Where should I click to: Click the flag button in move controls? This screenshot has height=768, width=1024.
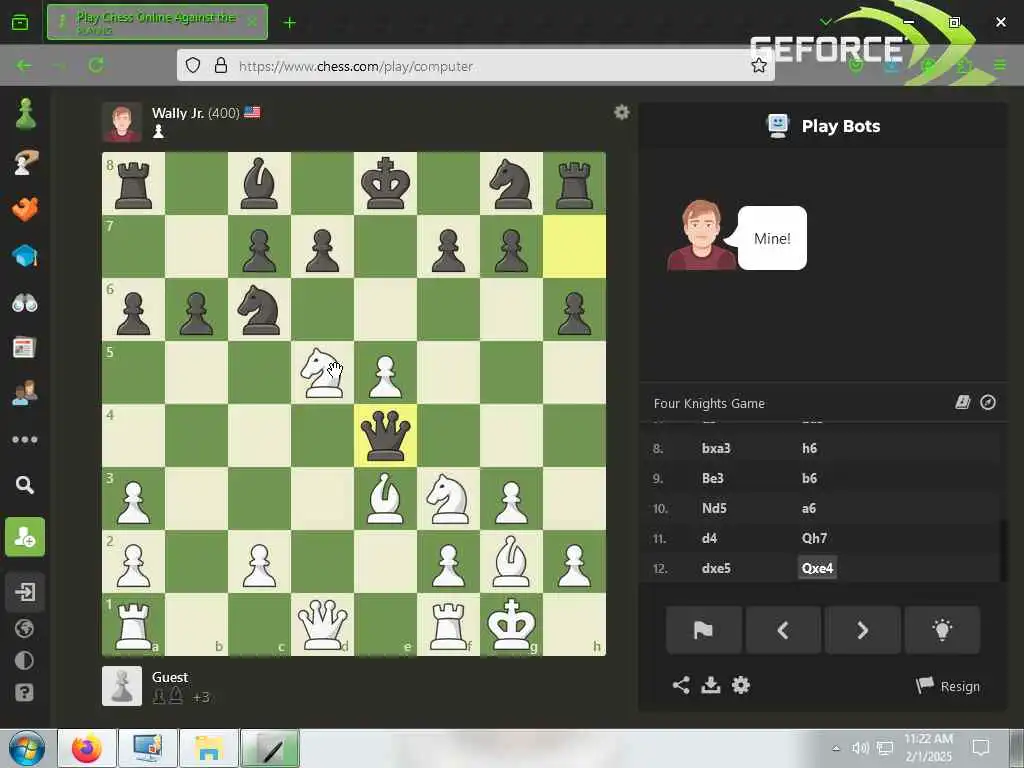point(703,630)
